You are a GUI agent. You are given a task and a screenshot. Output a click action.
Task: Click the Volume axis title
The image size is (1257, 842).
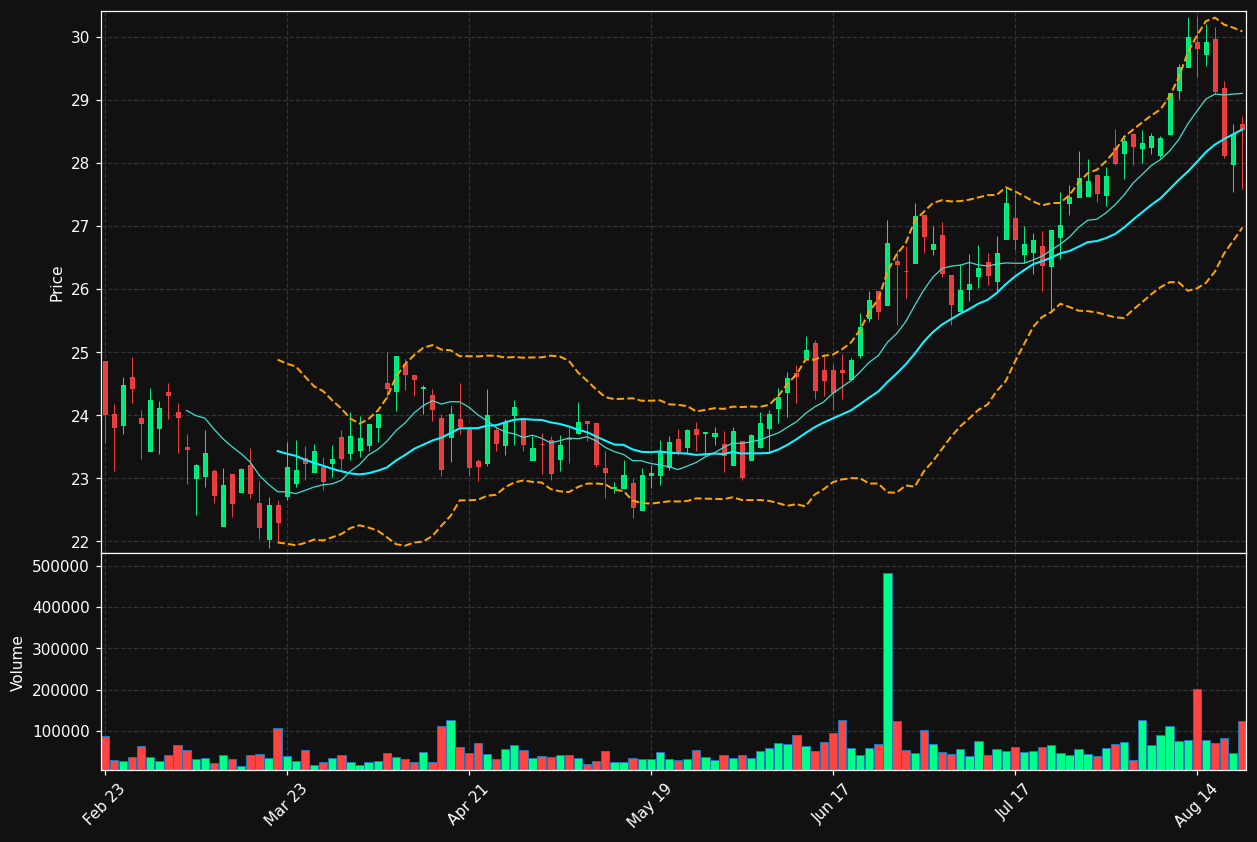[17, 663]
